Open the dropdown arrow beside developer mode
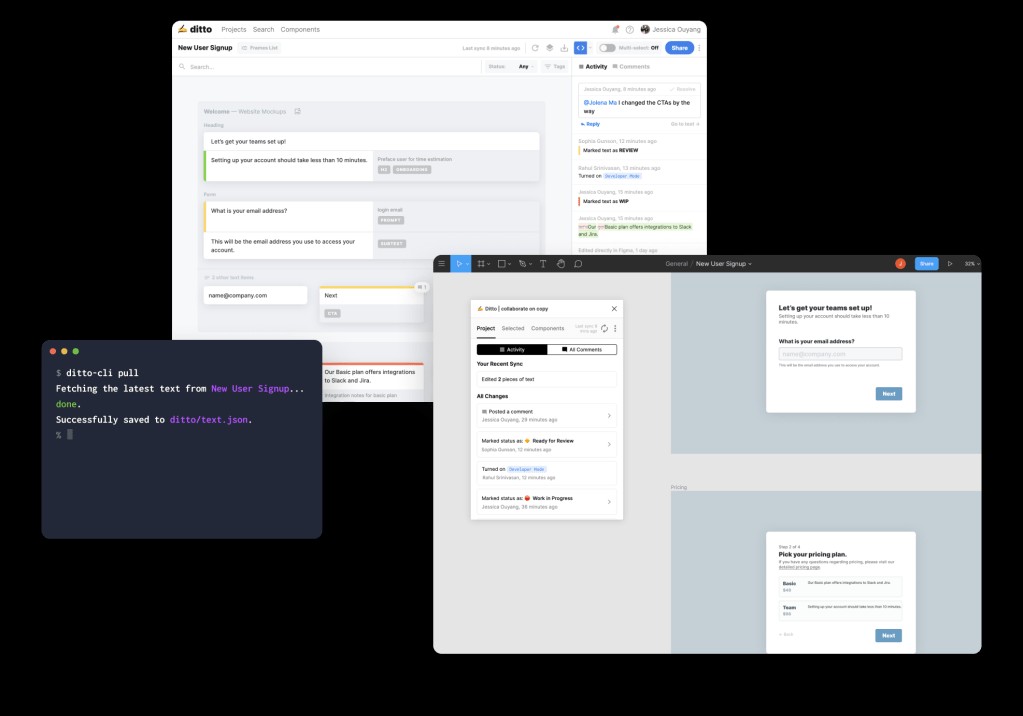The image size is (1023, 716). 590,48
